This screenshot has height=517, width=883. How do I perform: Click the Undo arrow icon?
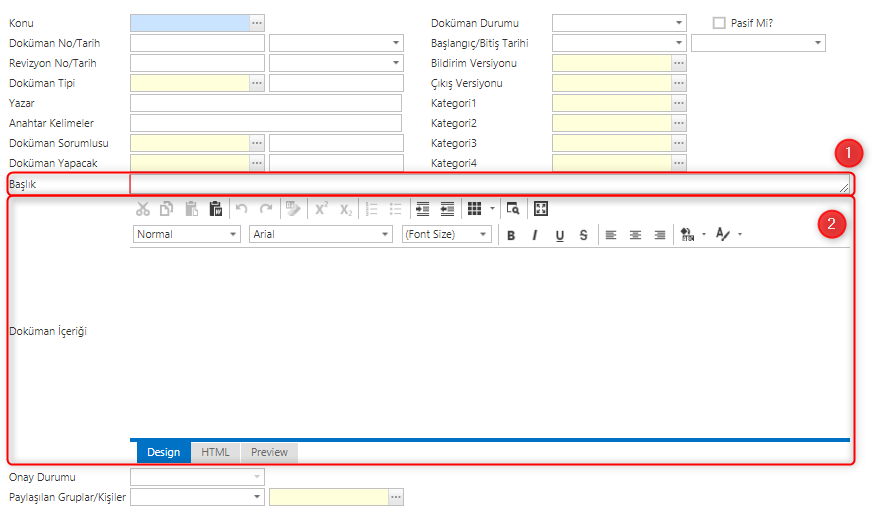pos(242,209)
